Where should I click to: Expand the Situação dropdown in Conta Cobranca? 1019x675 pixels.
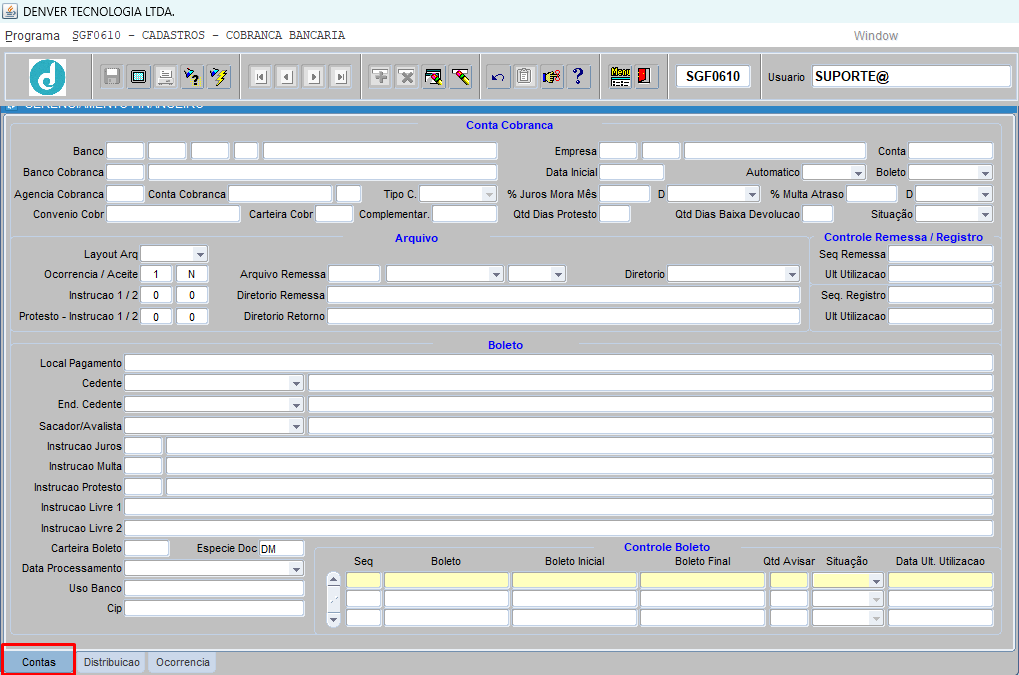point(985,215)
